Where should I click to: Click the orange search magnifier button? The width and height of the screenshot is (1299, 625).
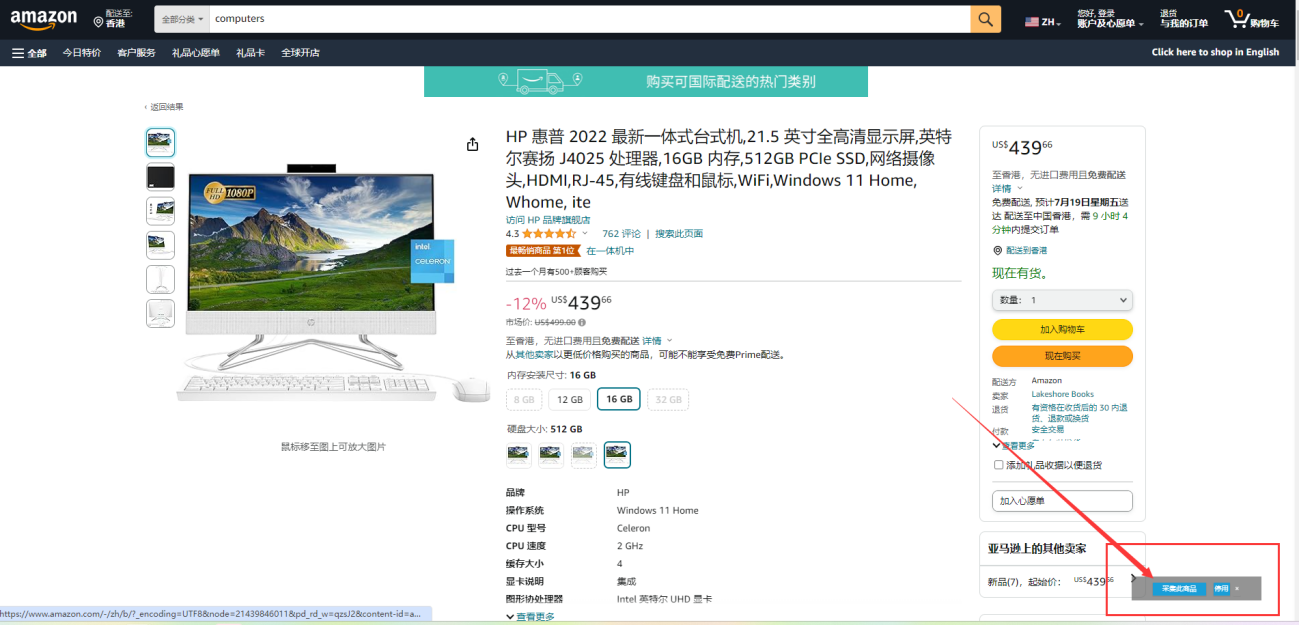click(985, 19)
